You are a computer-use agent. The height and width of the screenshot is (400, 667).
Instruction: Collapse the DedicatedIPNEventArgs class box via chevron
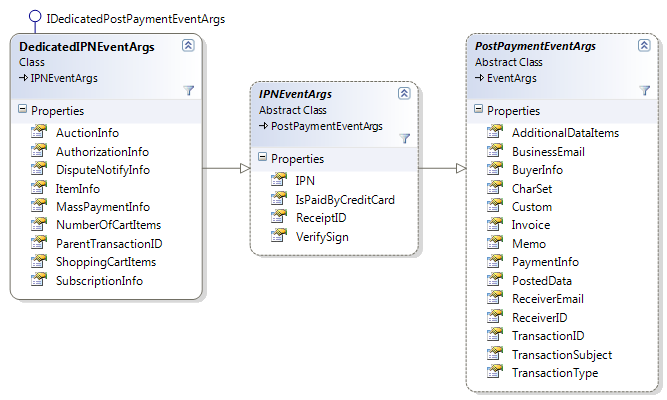point(188,45)
